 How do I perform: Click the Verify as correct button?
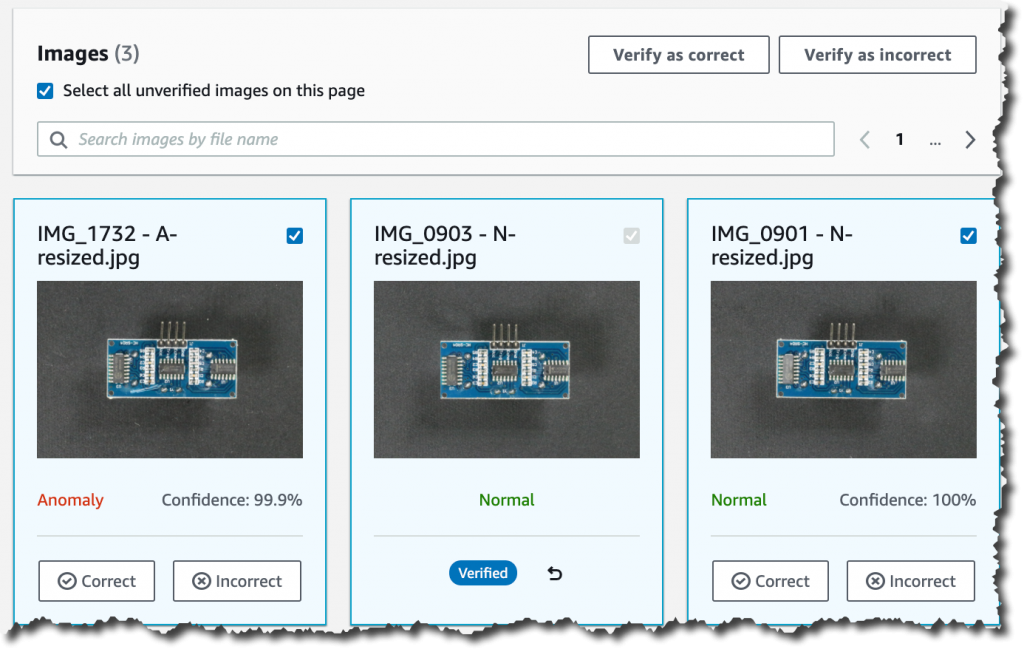pyautogui.click(x=678, y=54)
